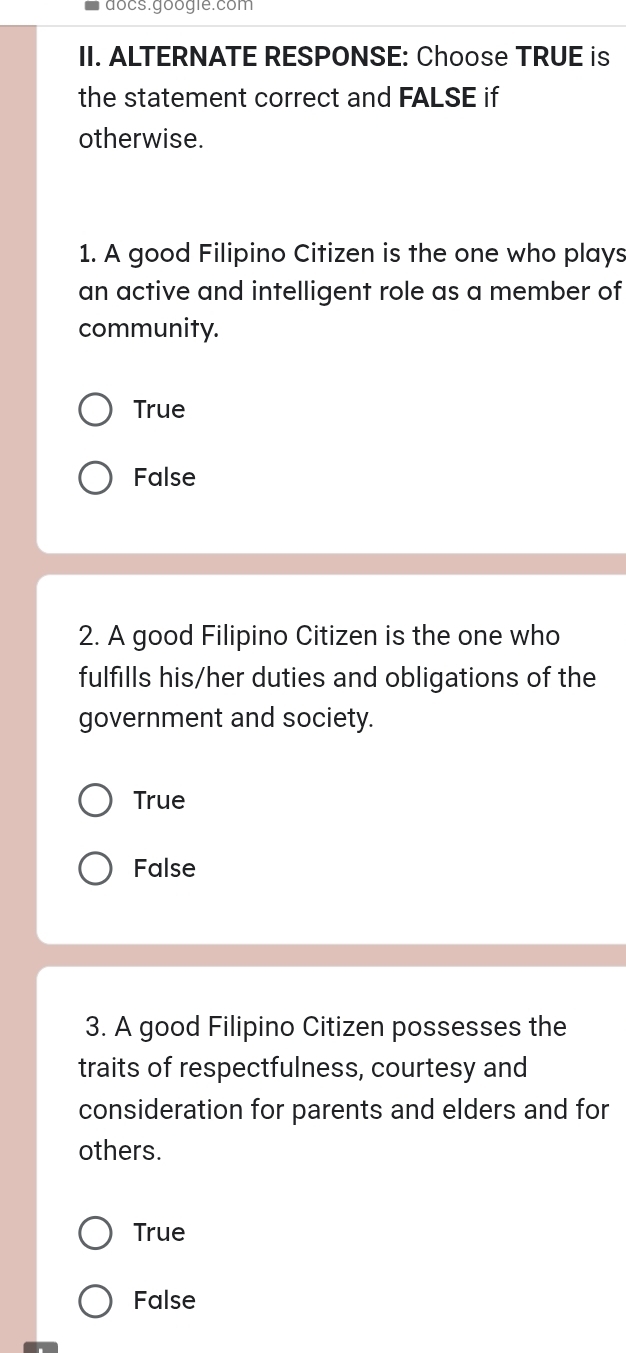
Task: Click question 1 text about active role
Action: 349,291
